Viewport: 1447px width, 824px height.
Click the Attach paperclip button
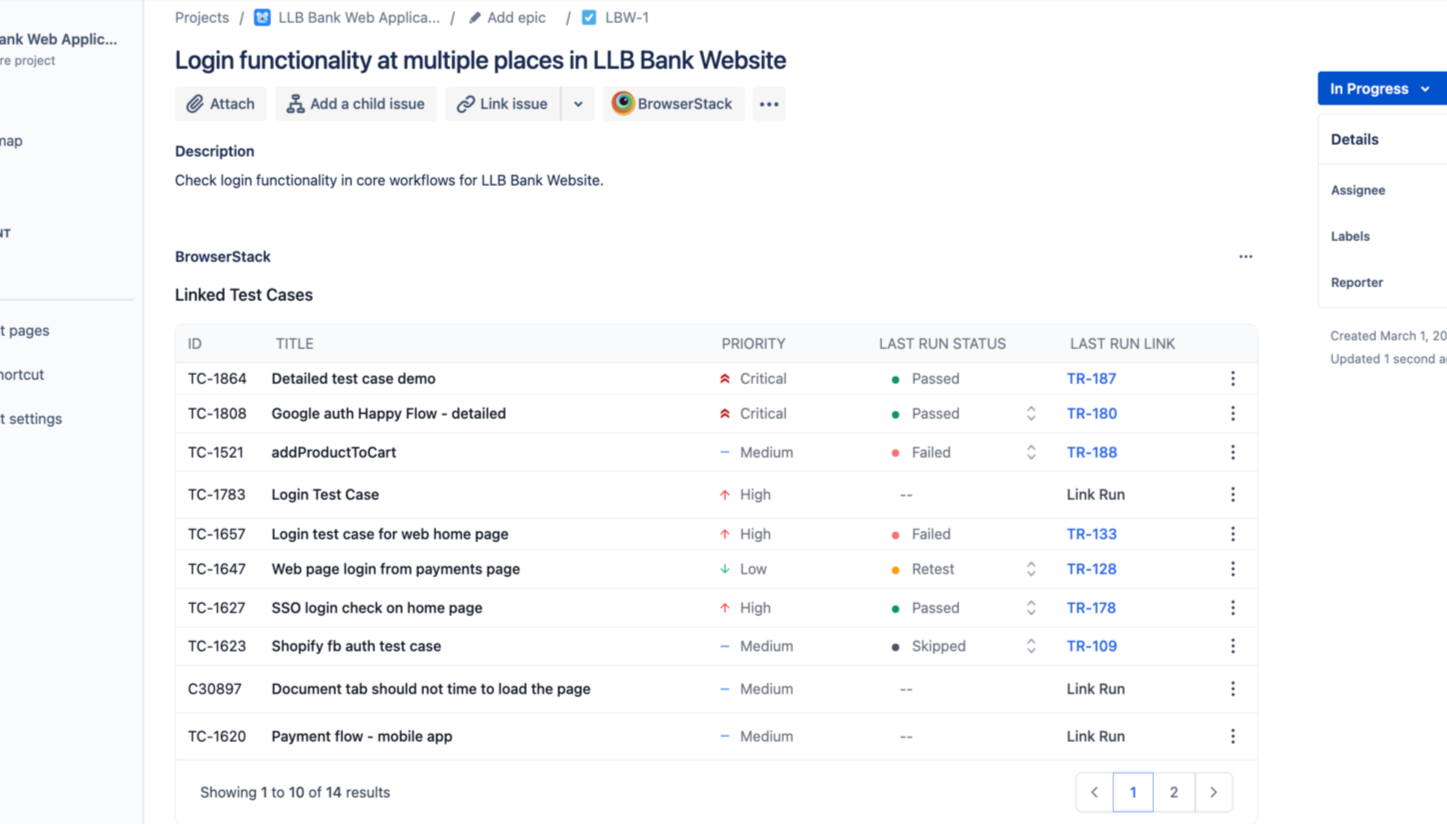click(220, 104)
